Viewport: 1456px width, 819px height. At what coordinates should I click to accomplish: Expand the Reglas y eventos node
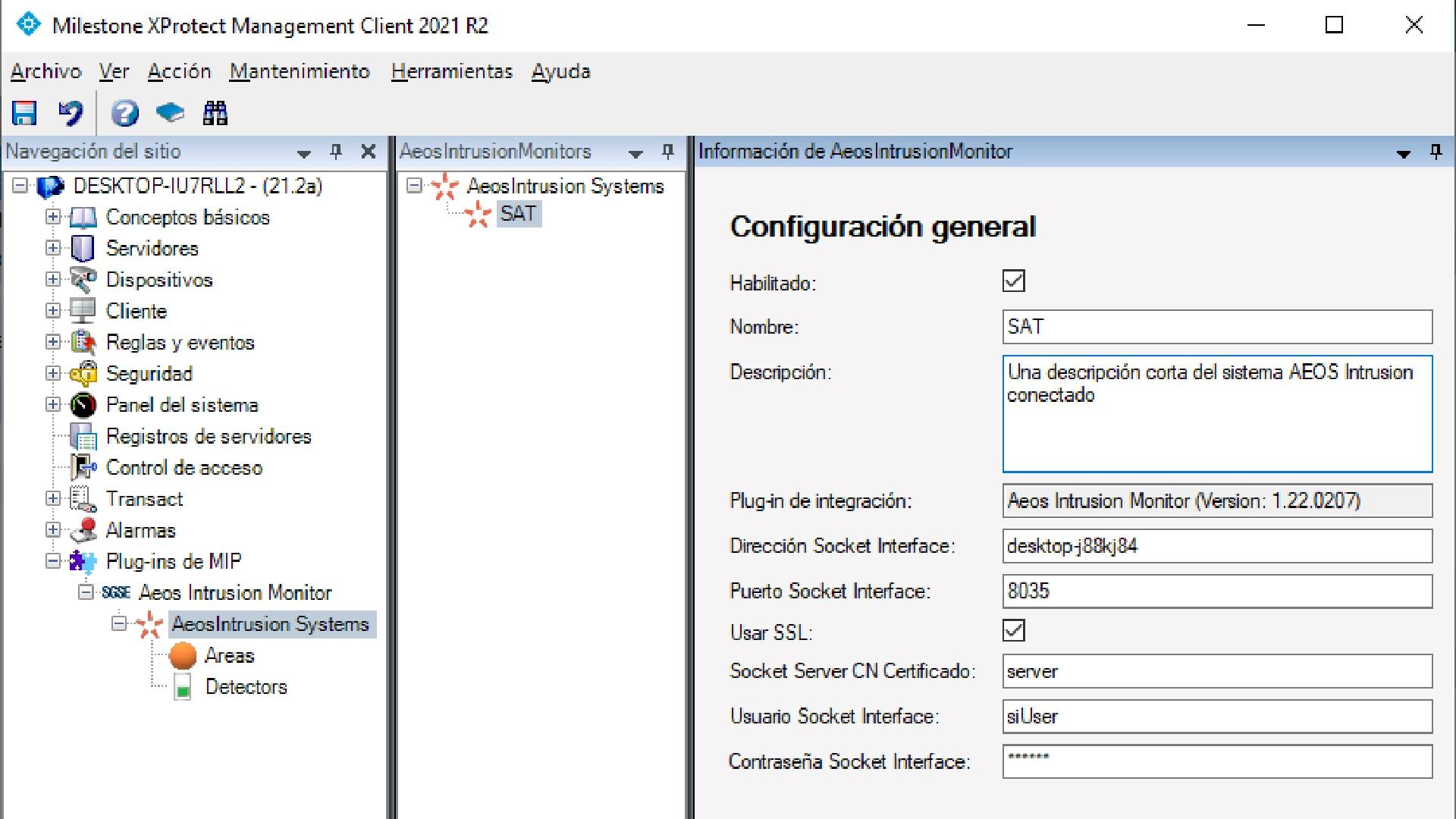tap(53, 342)
